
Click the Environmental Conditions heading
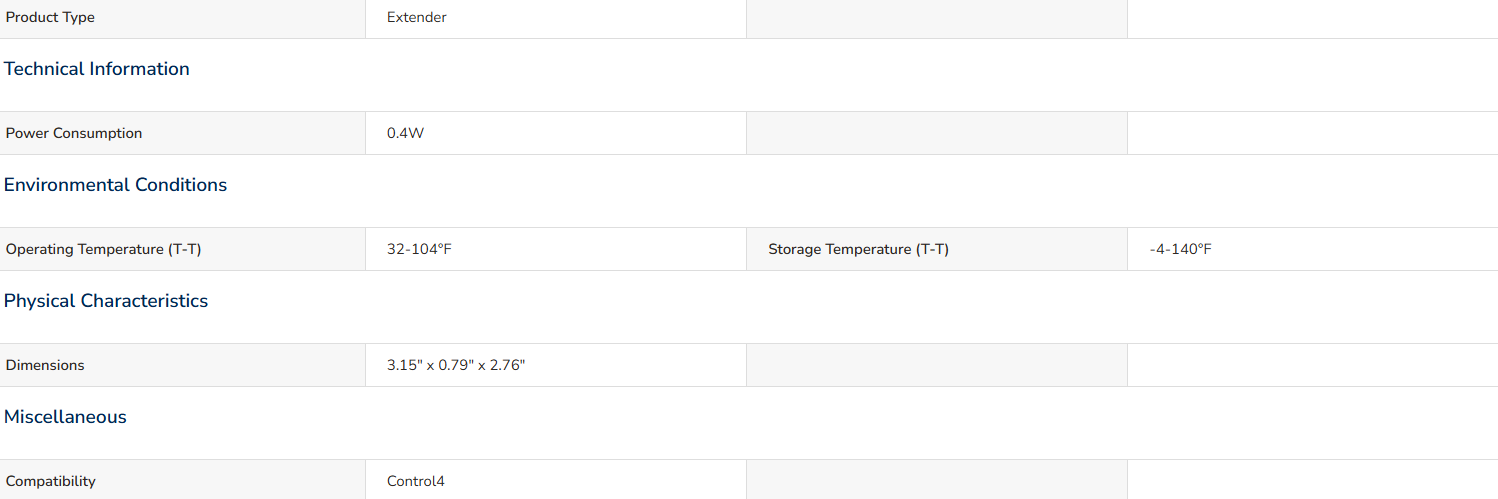[x=115, y=185]
